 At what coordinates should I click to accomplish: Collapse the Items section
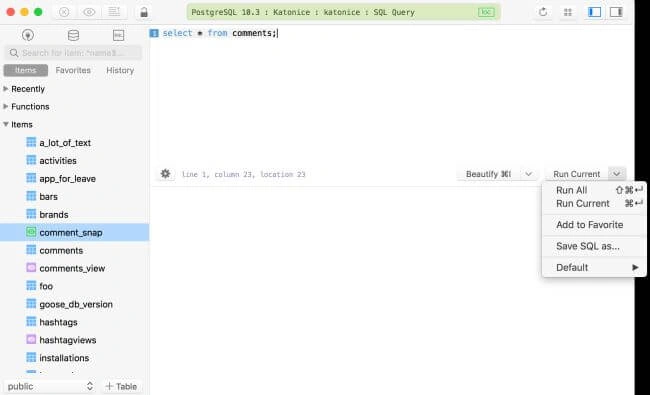(x=6, y=124)
